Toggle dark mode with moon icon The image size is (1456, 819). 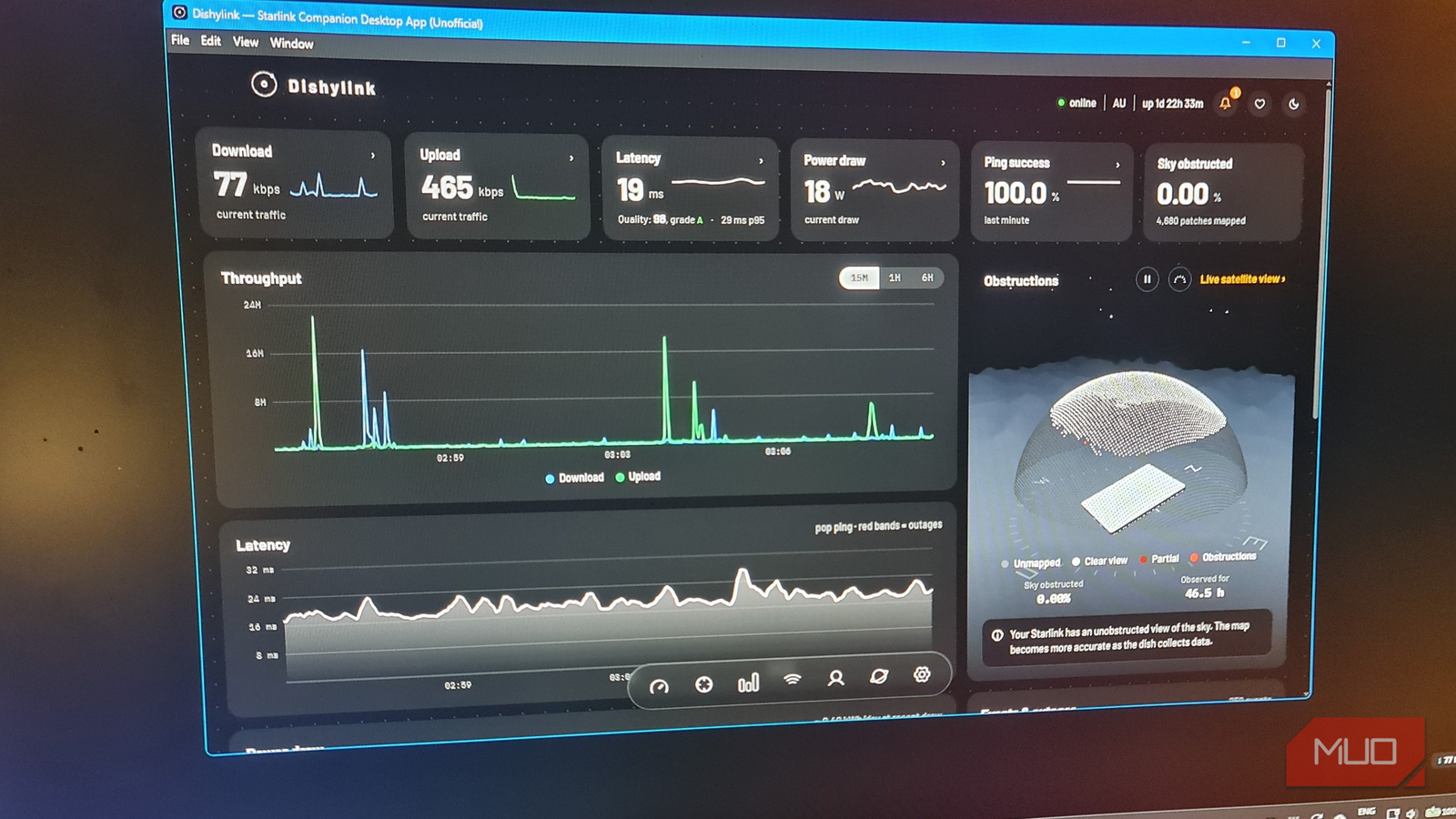[x=1293, y=105]
